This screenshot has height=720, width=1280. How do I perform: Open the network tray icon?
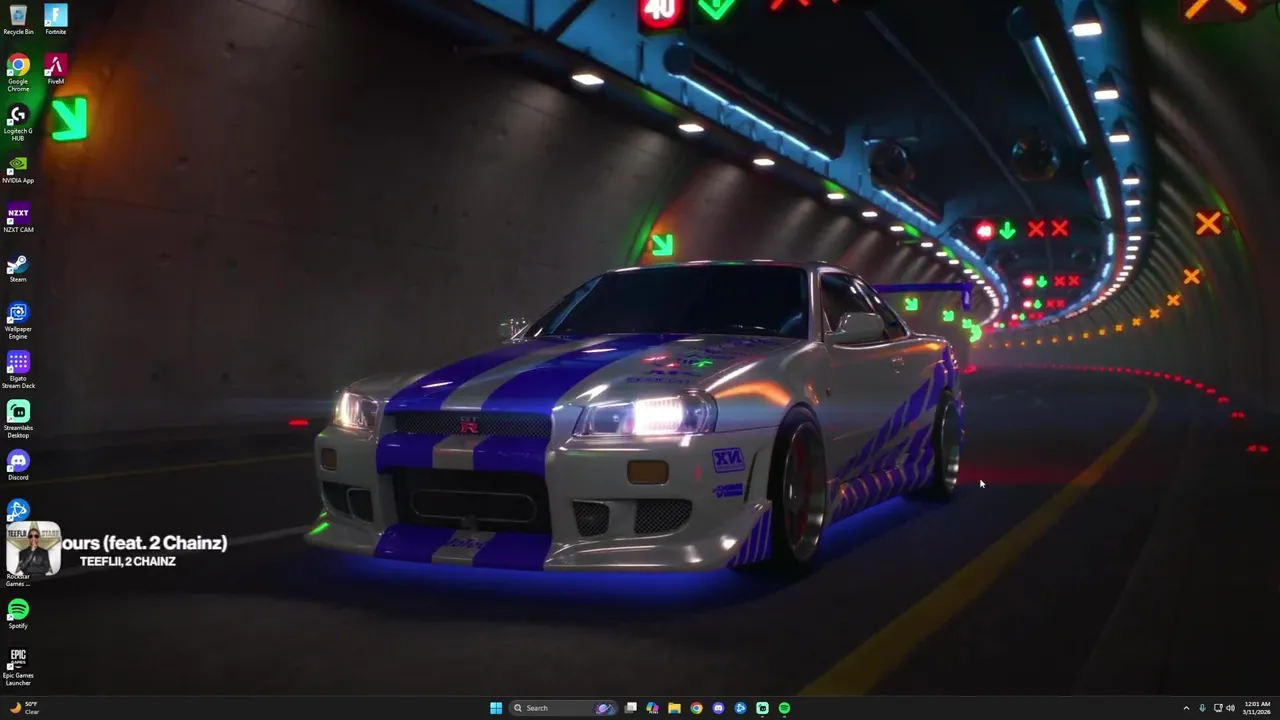click(1218, 708)
